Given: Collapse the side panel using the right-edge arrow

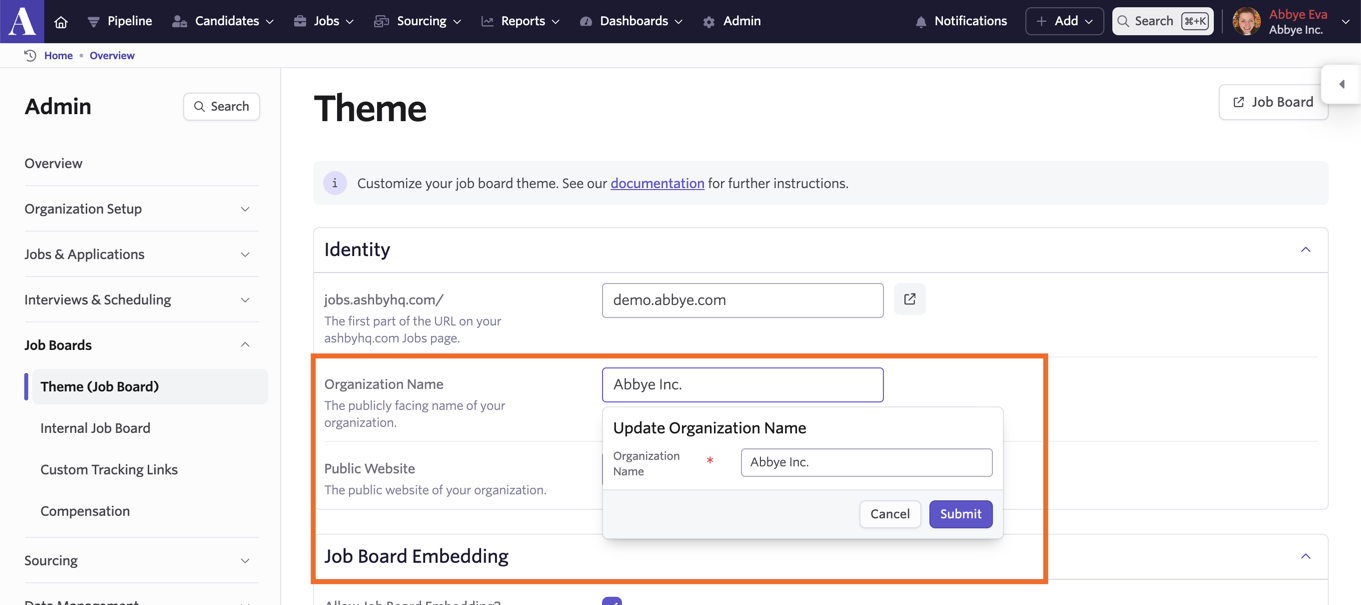Looking at the screenshot, I should click(1343, 84).
